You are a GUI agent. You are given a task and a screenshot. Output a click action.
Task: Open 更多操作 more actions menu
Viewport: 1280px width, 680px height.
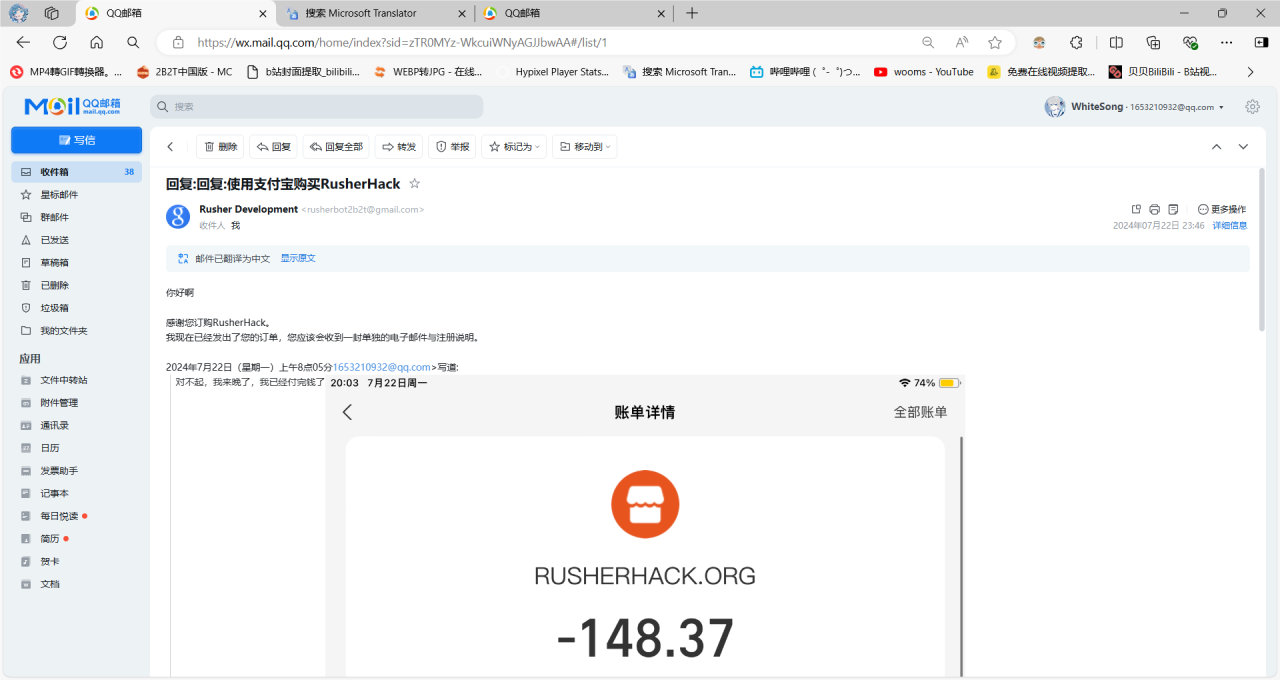click(x=1221, y=209)
